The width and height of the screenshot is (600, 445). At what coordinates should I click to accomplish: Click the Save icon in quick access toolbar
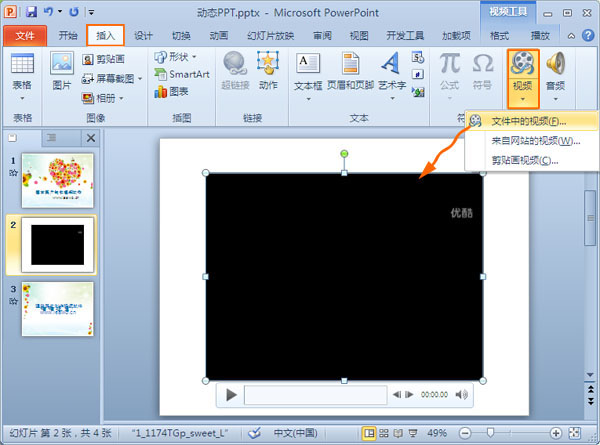tap(31, 12)
